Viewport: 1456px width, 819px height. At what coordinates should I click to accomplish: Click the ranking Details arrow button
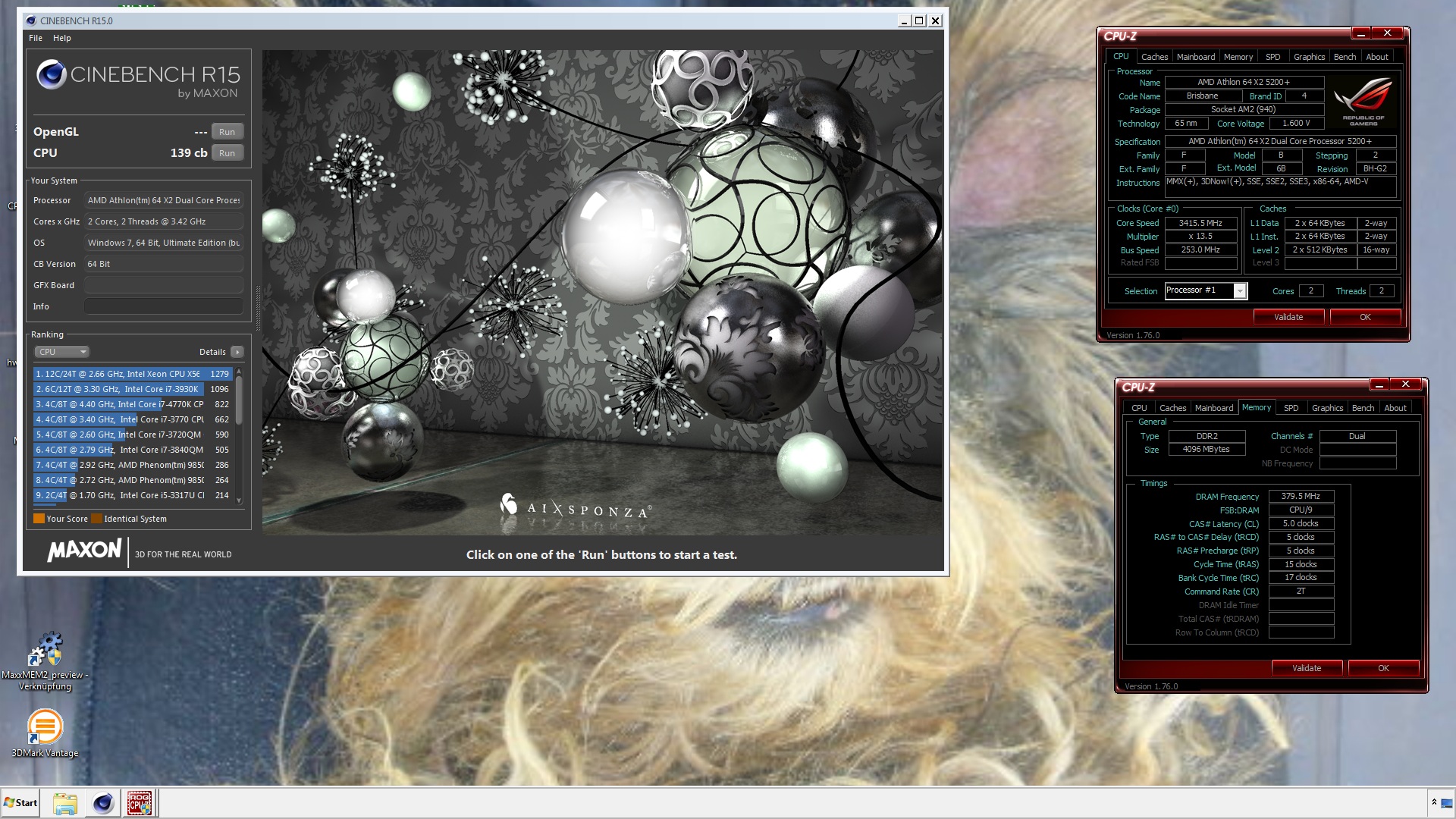pos(237,352)
